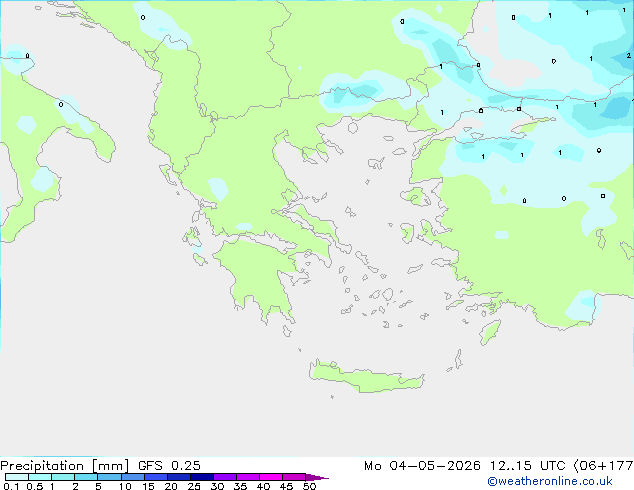Click the '0.5' legend scale label
Image resolution: width=634 pixels, height=490 pixels.
[x=35, y=486]
